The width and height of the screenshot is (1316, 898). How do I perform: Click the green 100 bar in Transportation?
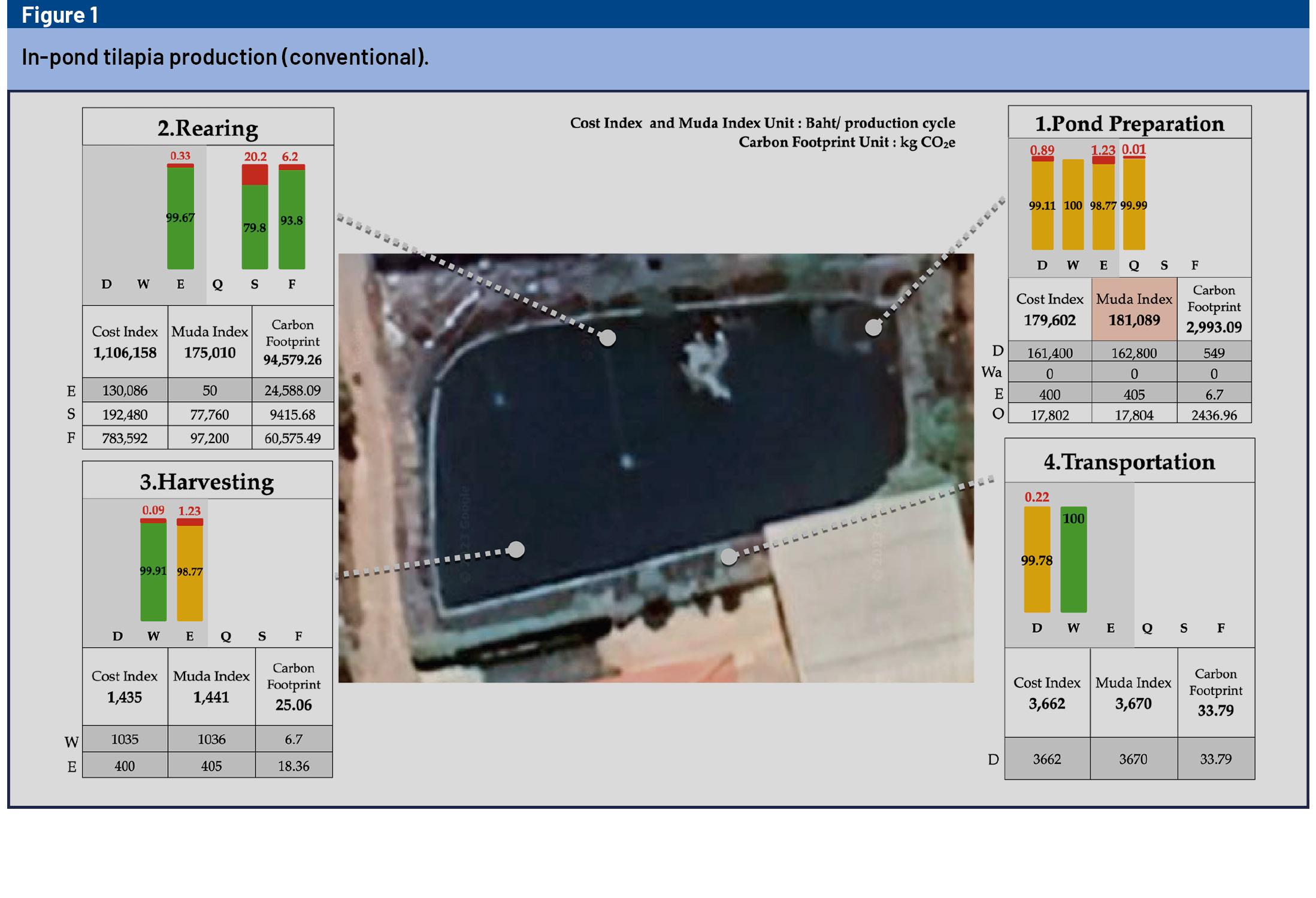click(1073, 560)
